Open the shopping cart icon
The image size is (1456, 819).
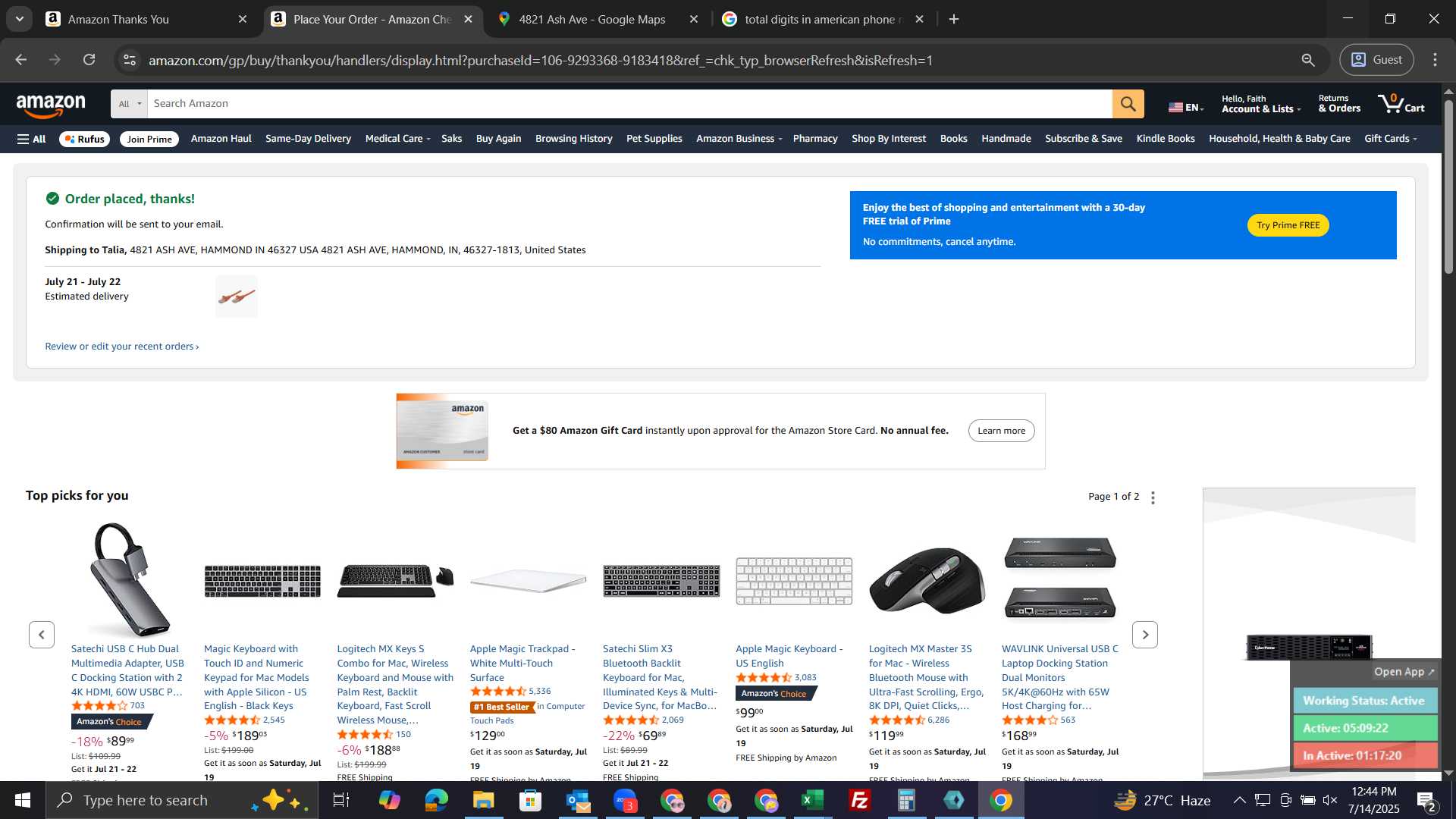pyautogui.click(x=1401, y=103)
